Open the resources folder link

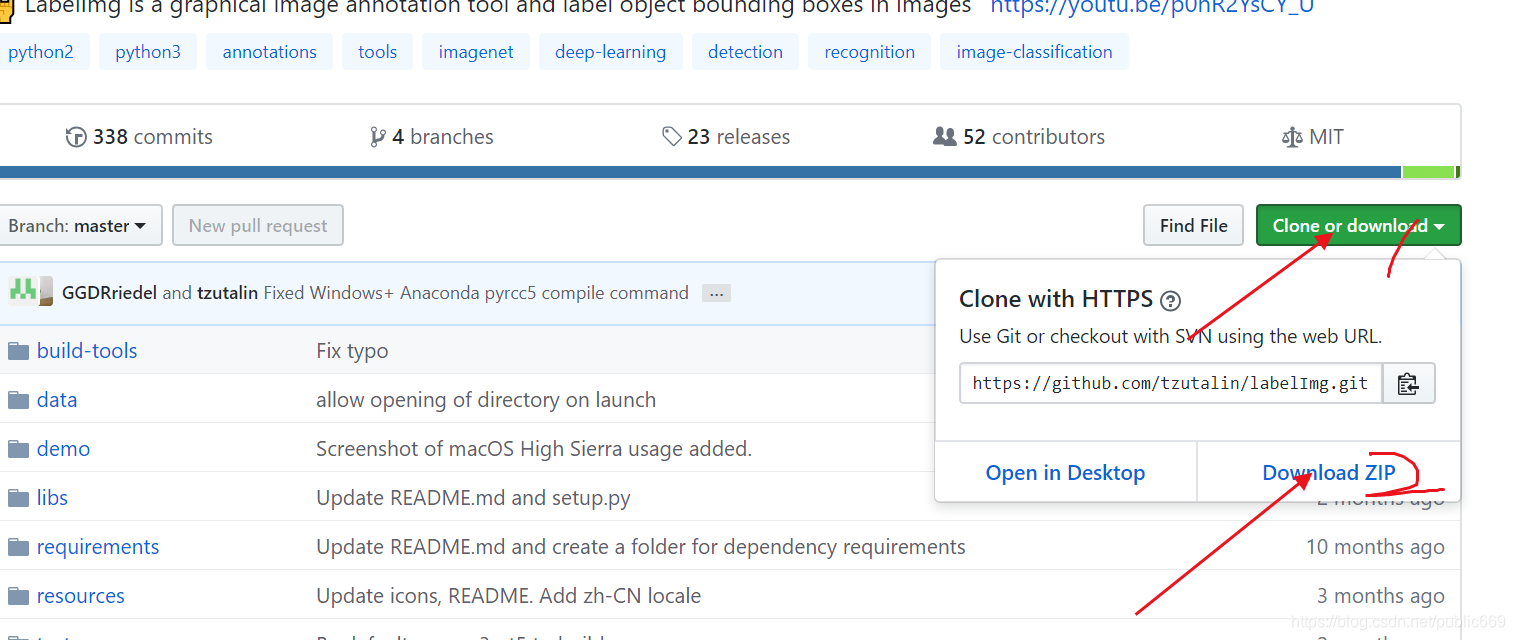(x=80, y=596)
